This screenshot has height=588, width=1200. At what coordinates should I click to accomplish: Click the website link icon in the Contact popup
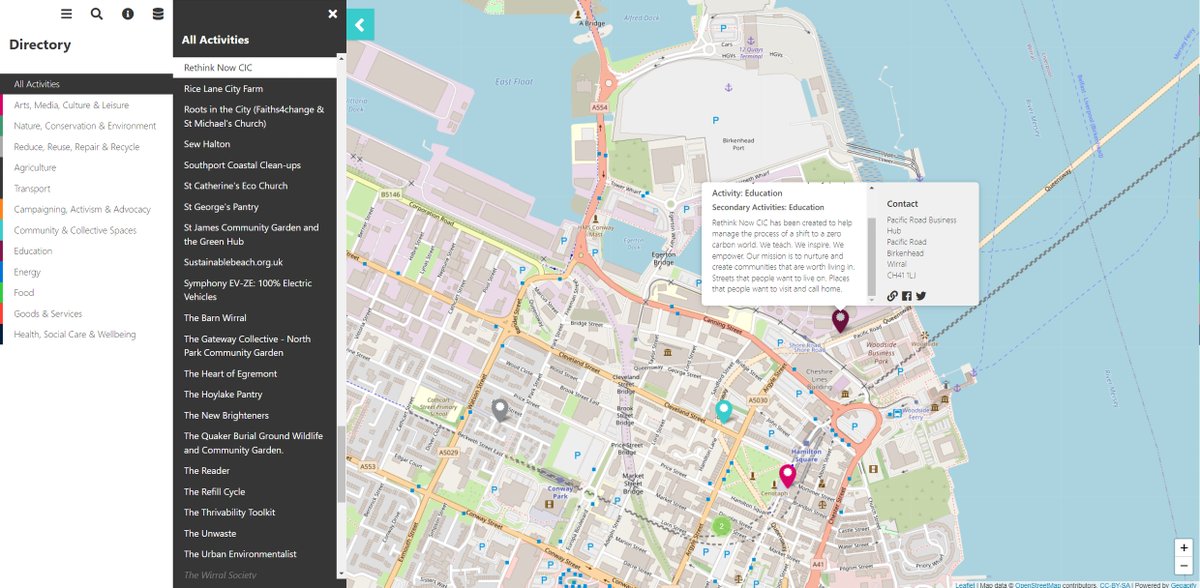(x=892, y=296)
